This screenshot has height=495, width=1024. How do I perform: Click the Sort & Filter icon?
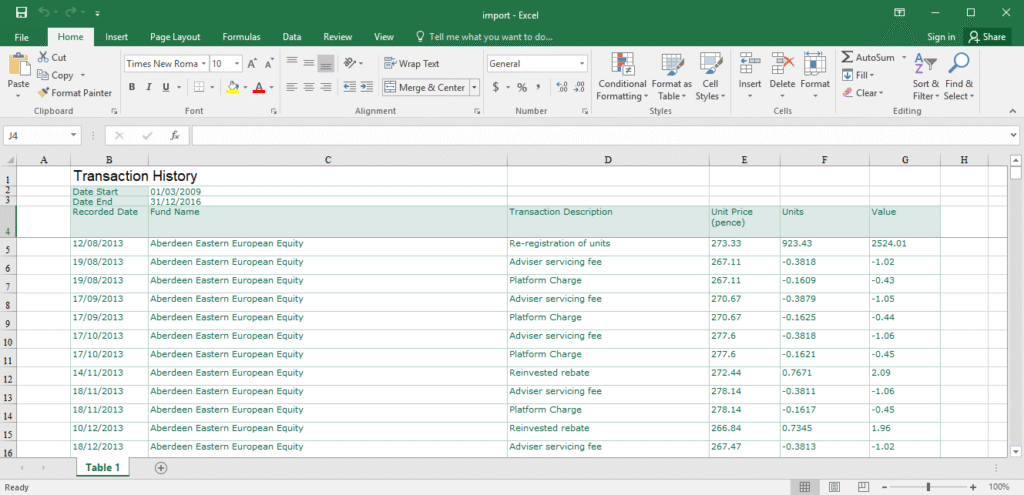(925, 64)
